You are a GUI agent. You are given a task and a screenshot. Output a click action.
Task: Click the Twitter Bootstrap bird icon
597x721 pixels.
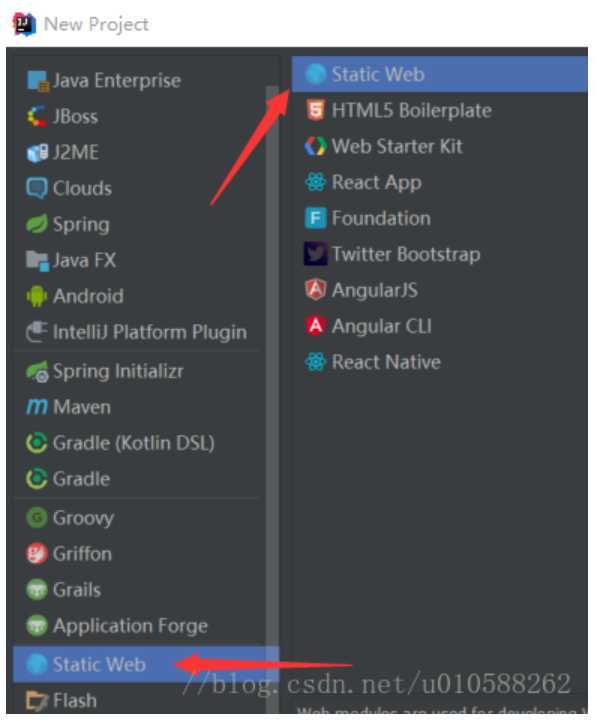coord(316,254)
